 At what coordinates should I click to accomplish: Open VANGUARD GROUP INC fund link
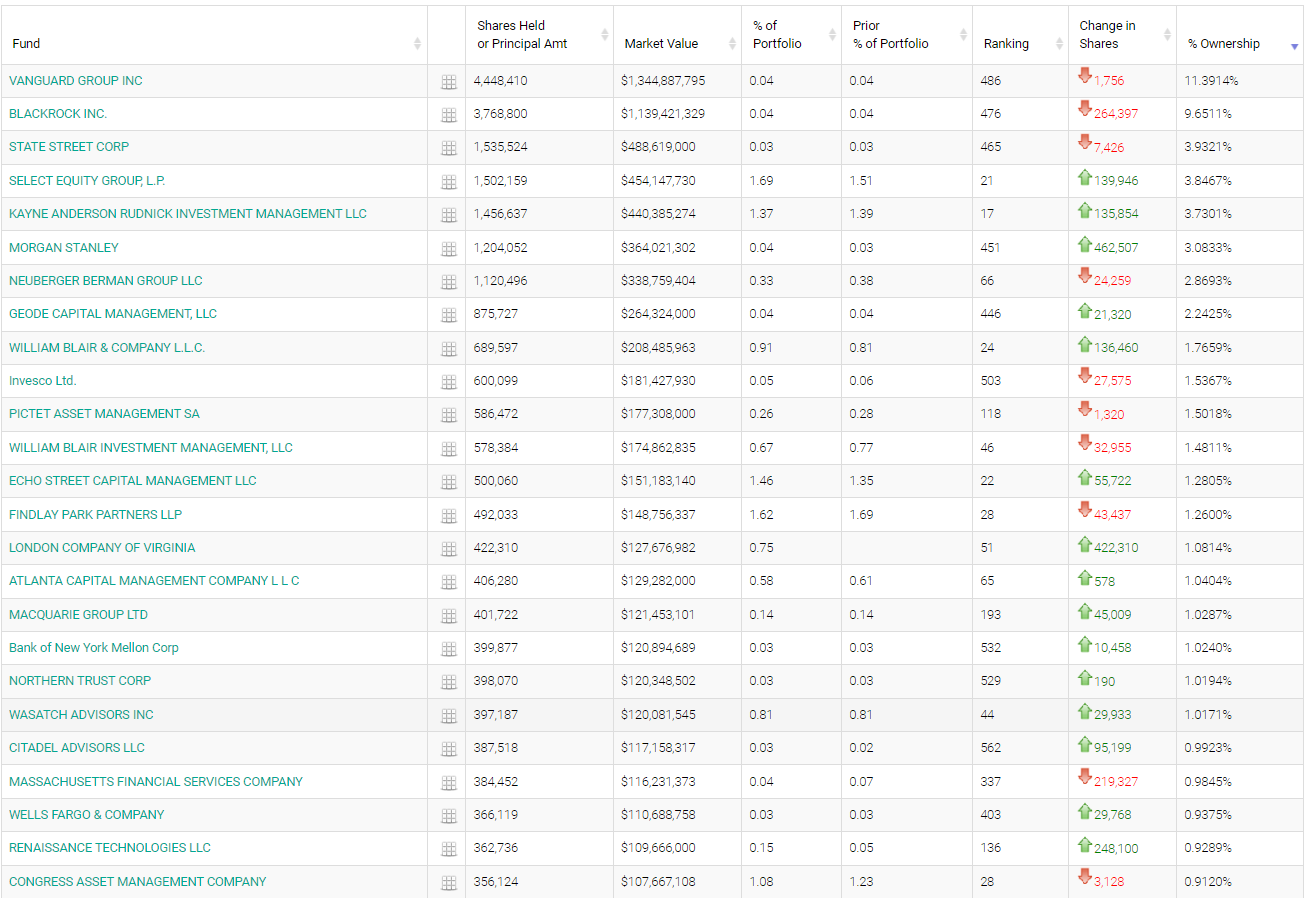pos(76,81)
